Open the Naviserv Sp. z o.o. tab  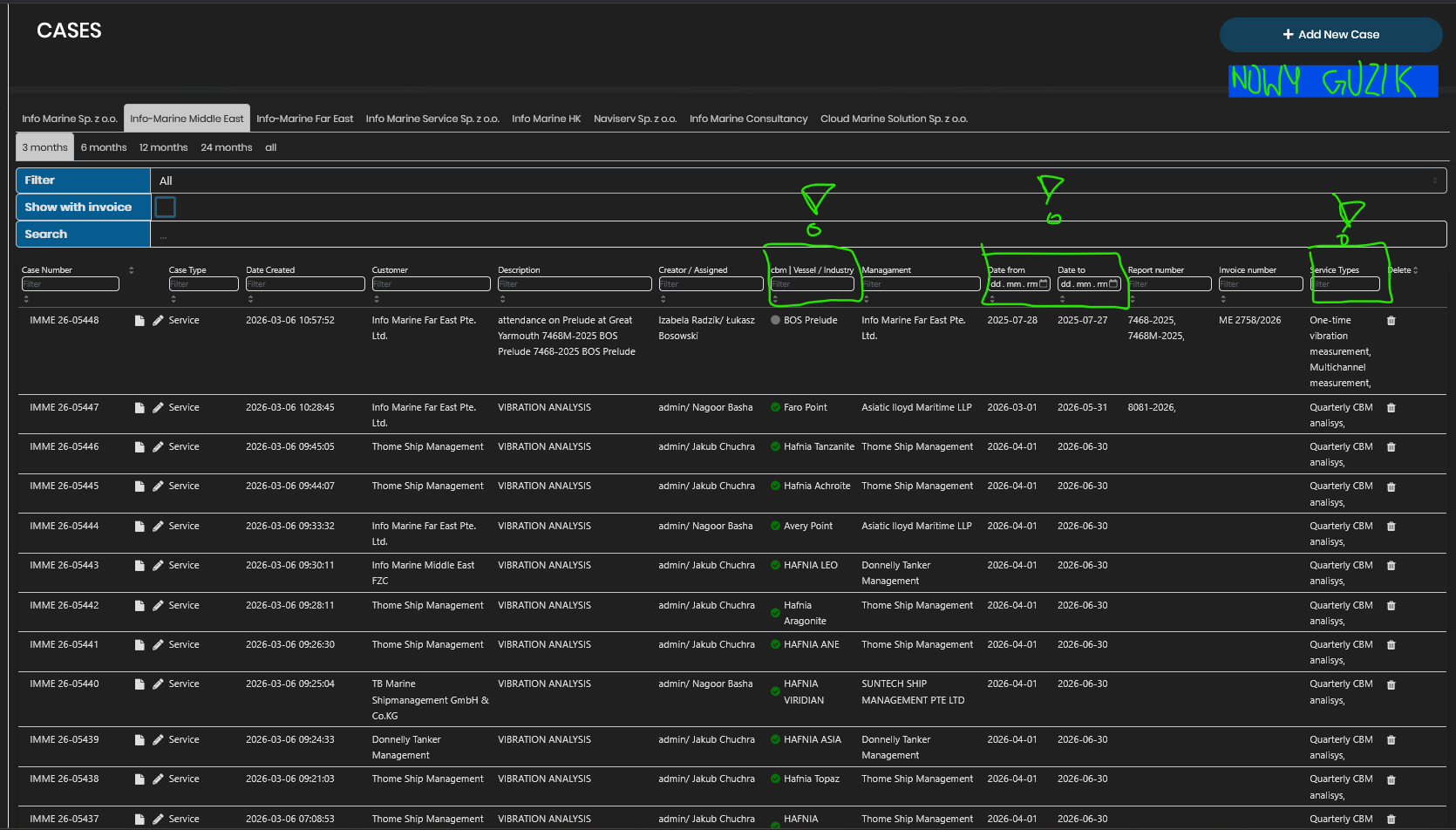(x=635, y=119)
